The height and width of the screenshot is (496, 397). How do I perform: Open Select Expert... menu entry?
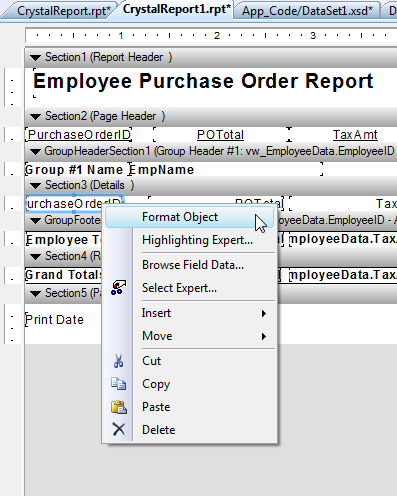point(179,288)
